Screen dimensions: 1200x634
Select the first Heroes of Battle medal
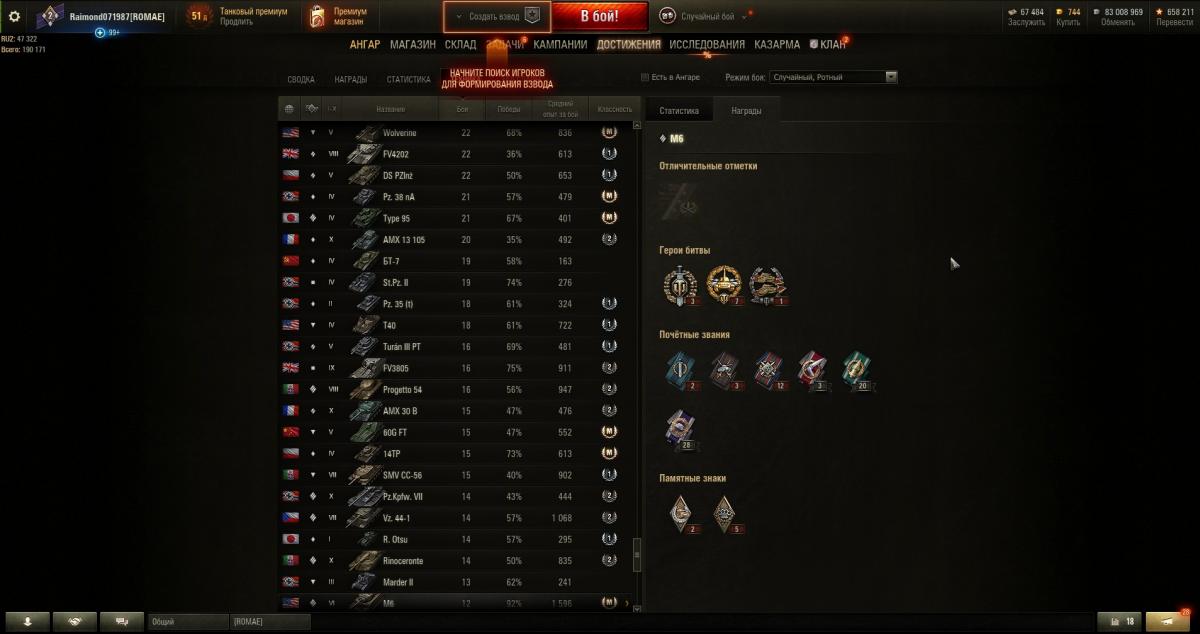(x=678, y=285)
